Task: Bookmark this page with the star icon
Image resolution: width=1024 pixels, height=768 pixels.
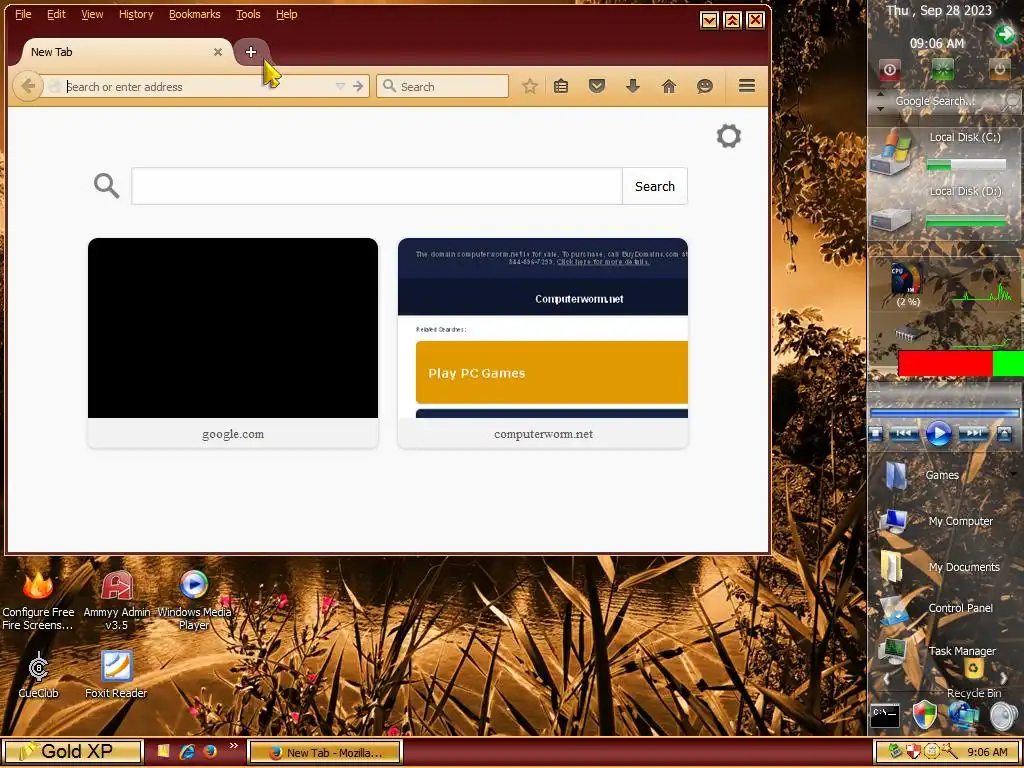Action: pyautogui.click(x=530, y=86)
